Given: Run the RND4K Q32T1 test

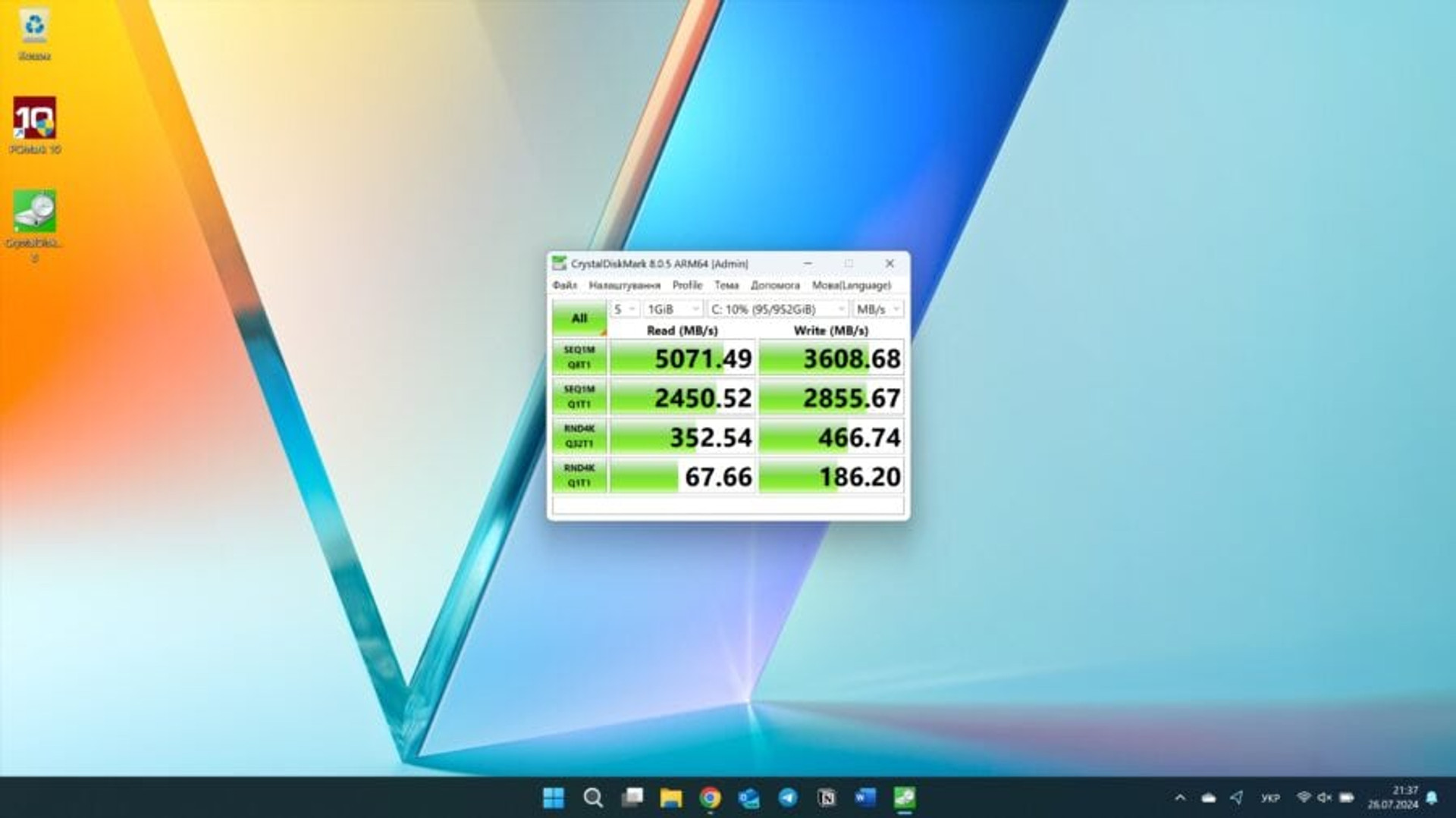Looking at the screenshot, I should tap(579, 437).
